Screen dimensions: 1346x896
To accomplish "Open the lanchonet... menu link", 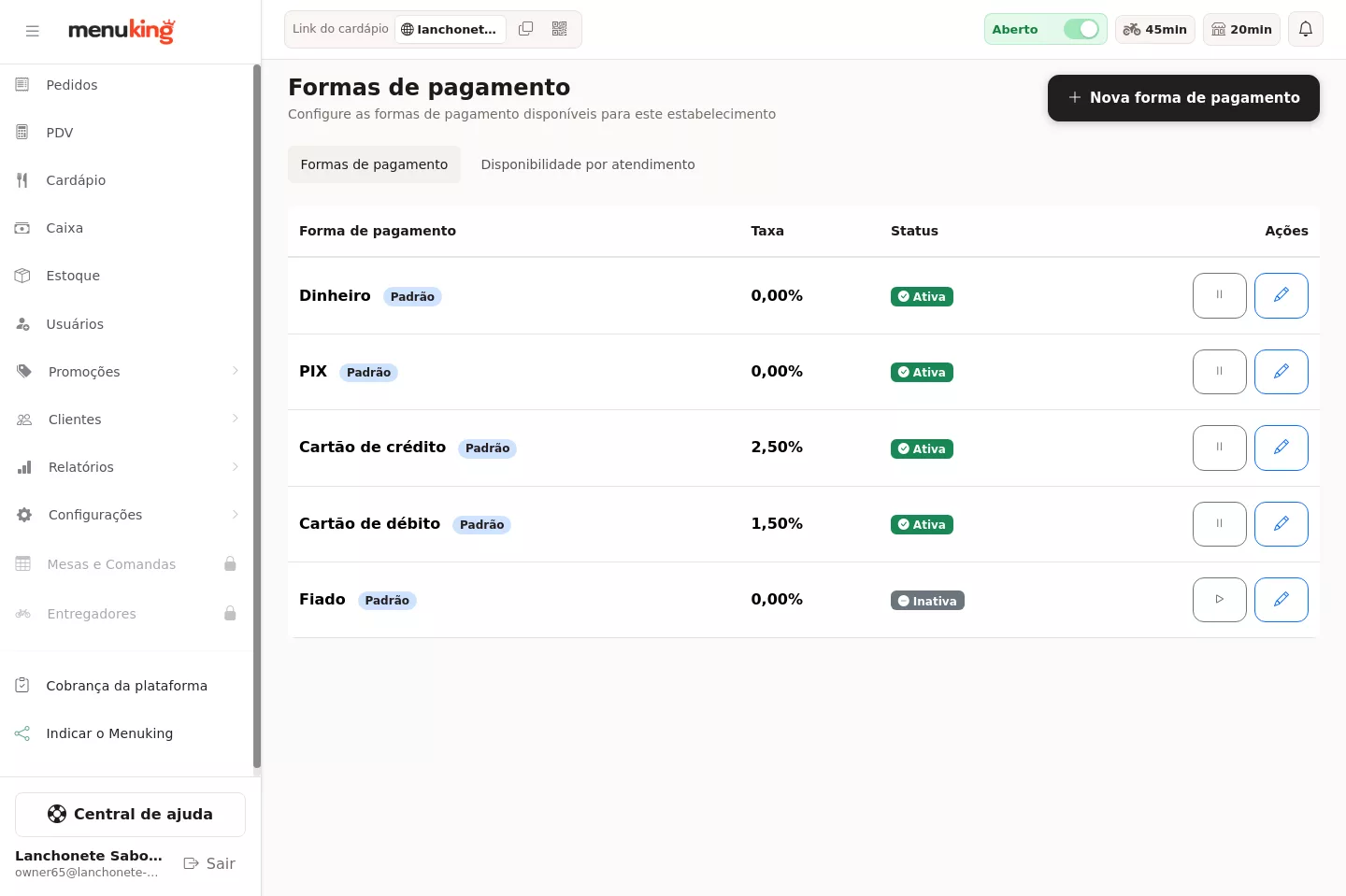I will coord(451,29).
